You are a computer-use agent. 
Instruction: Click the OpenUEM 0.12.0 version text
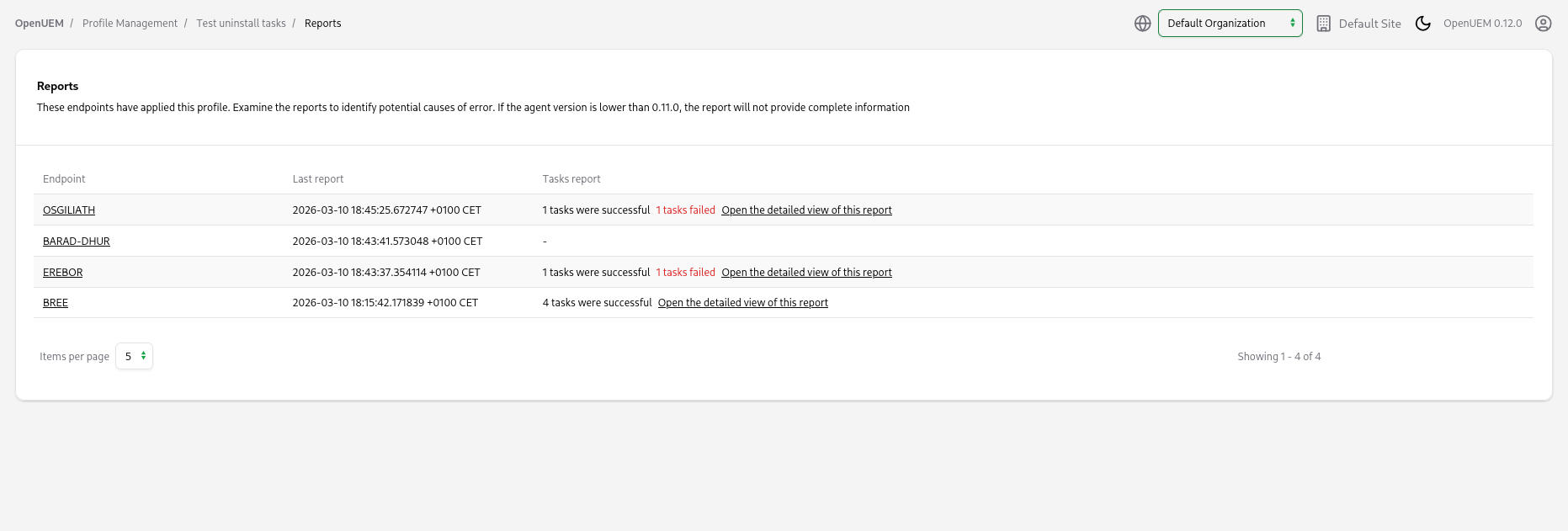pos(1482,24)
